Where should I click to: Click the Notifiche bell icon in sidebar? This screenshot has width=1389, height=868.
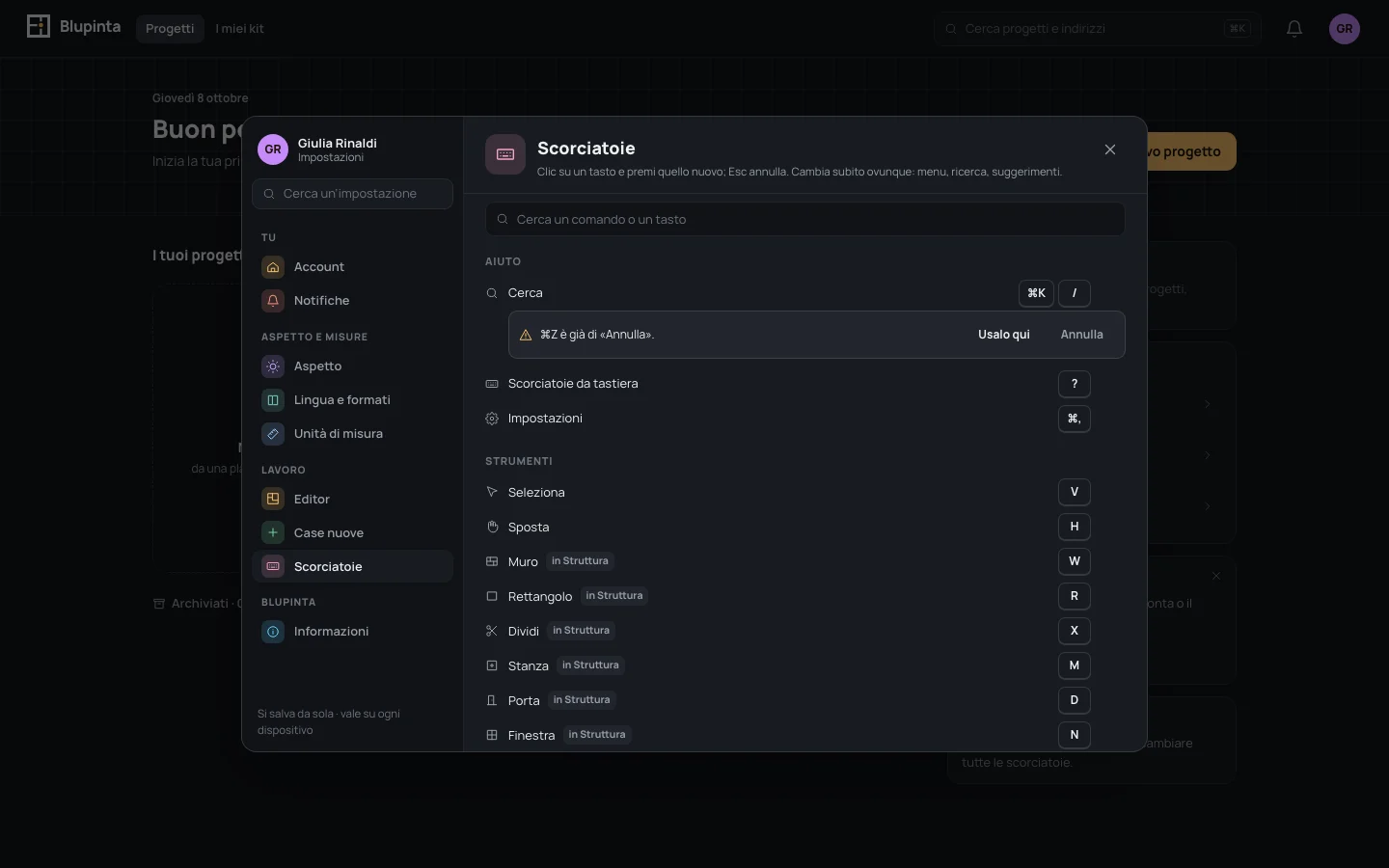[273, 301]
